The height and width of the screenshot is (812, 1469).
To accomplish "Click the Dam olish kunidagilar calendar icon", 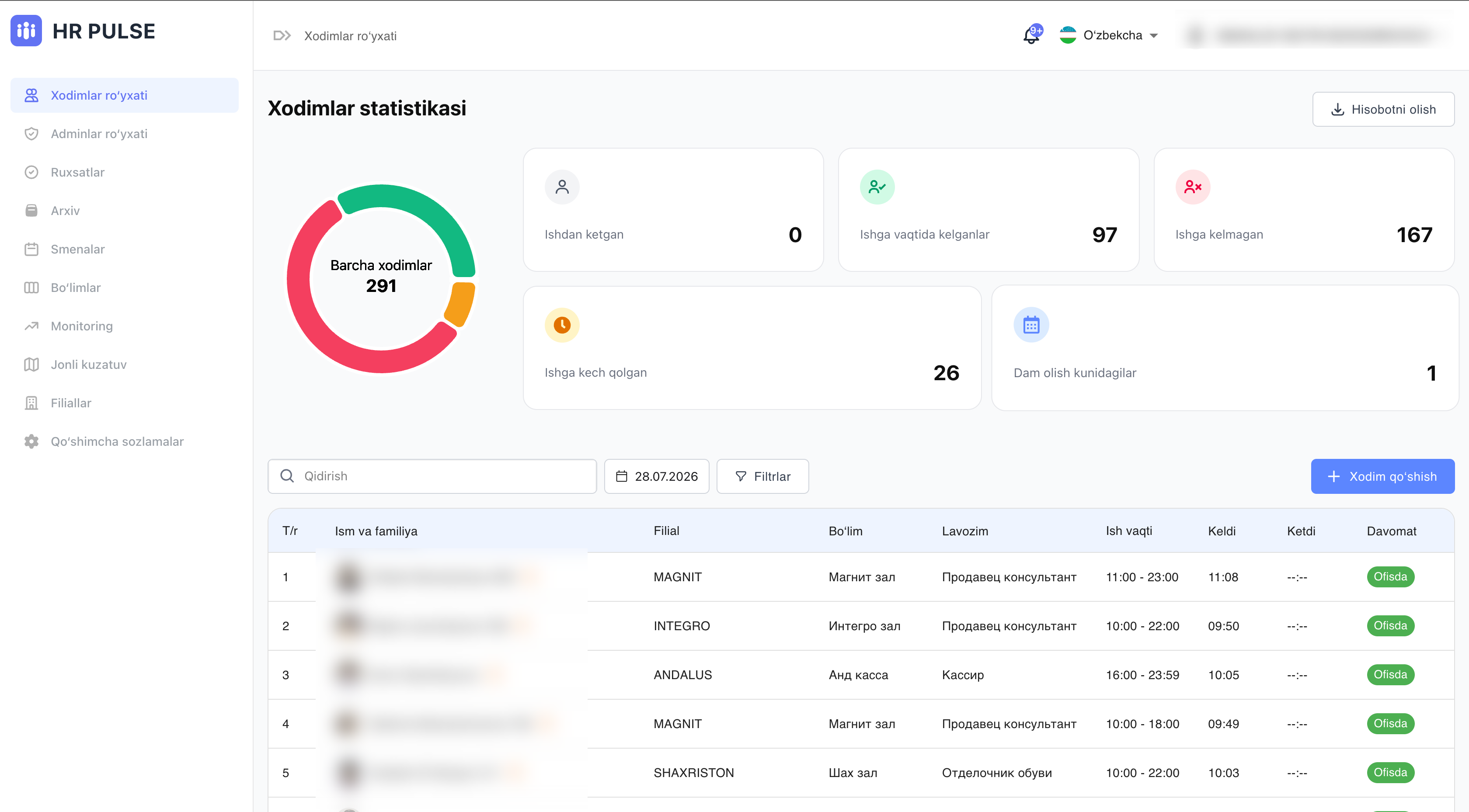I will [1031, 325].
